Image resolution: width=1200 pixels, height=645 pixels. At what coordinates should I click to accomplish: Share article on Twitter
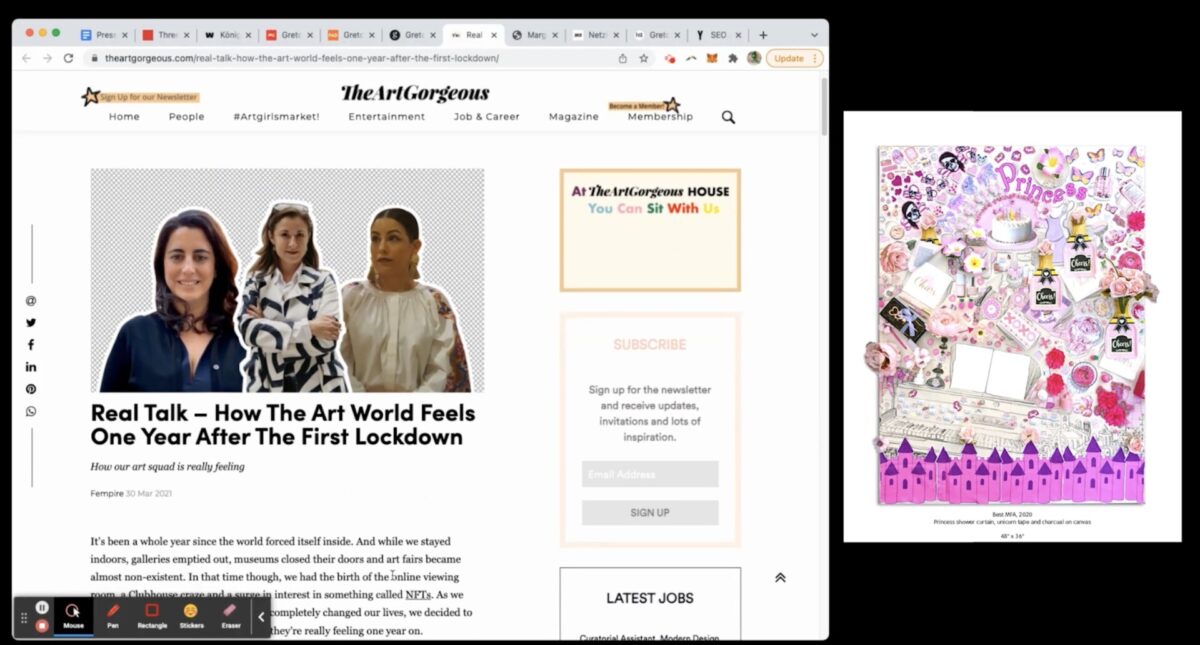coord(31,323)
